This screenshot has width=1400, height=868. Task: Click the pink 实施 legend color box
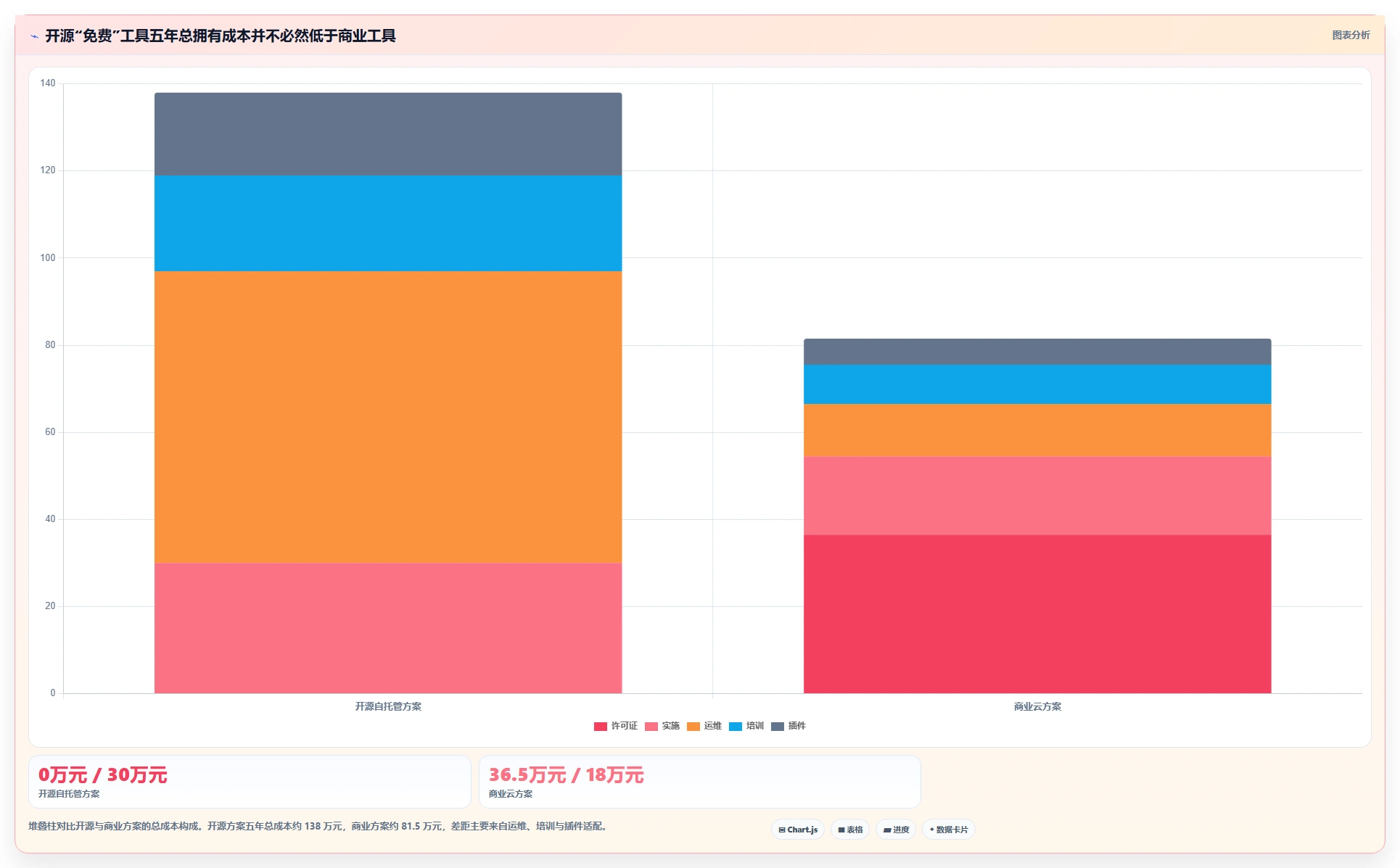pos(651,727)
